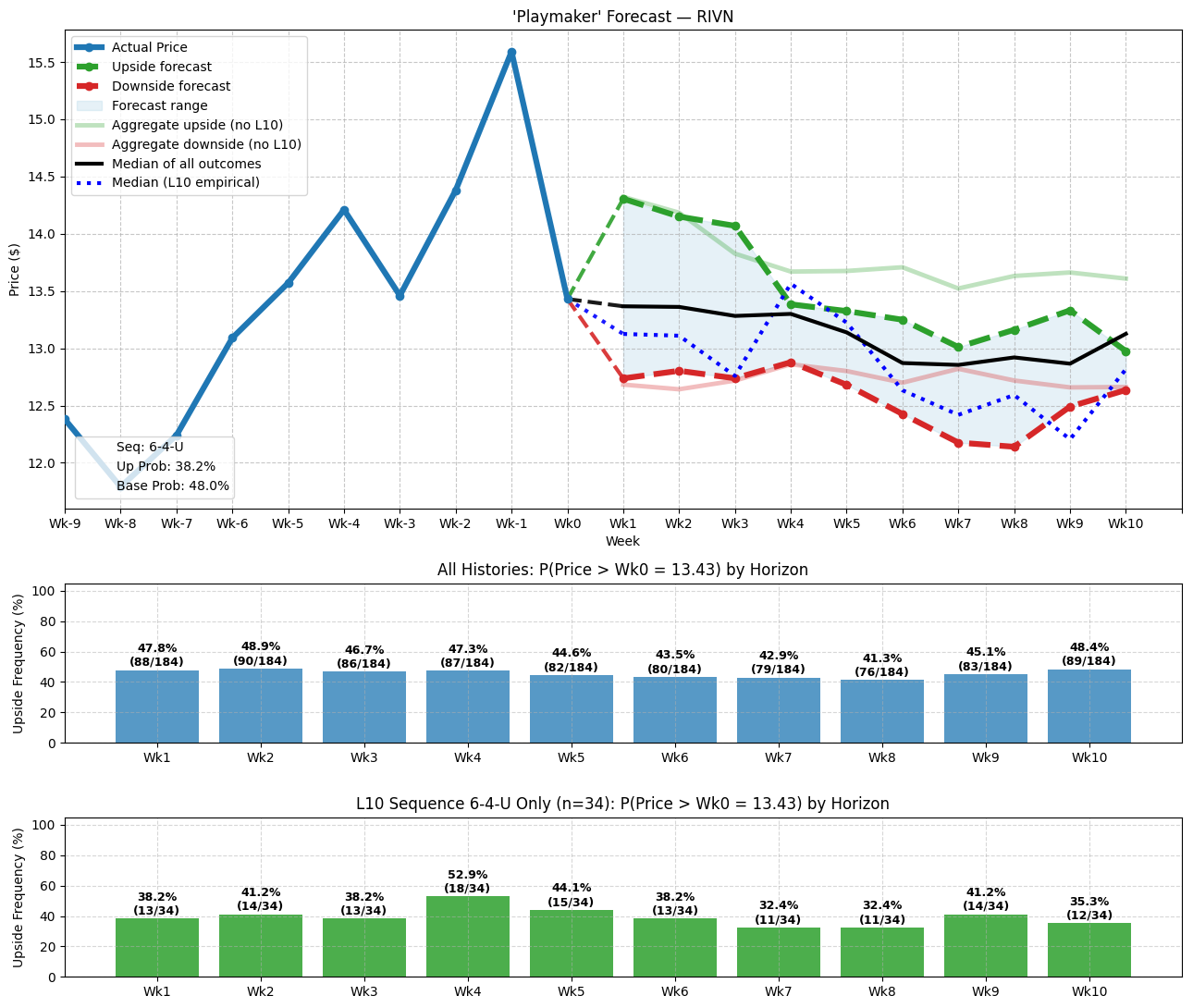
Task: Click the Wk9 upside forecast green marker
Action: click(1070, 312)
